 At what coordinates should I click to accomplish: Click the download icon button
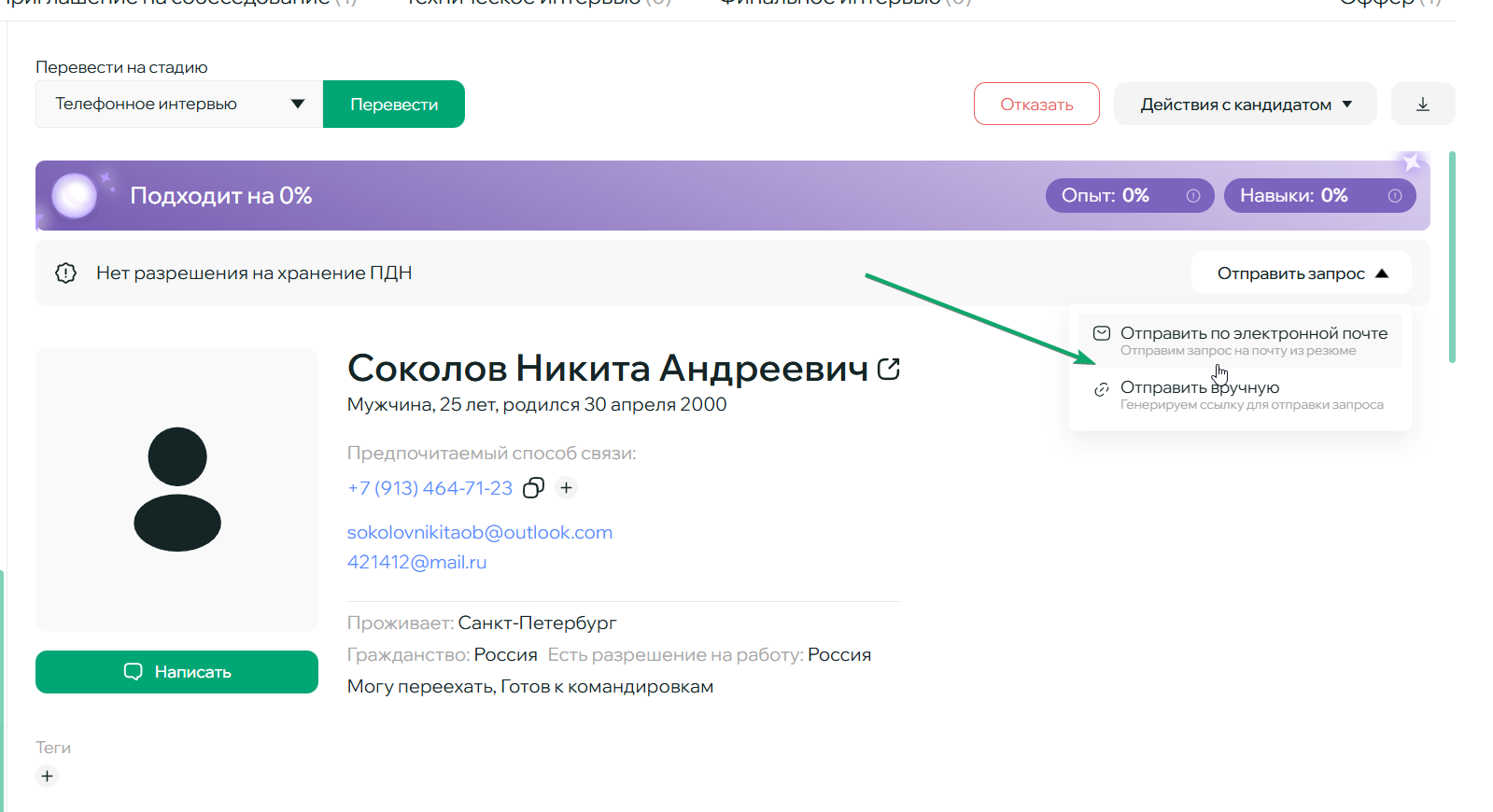[1423, 104]
